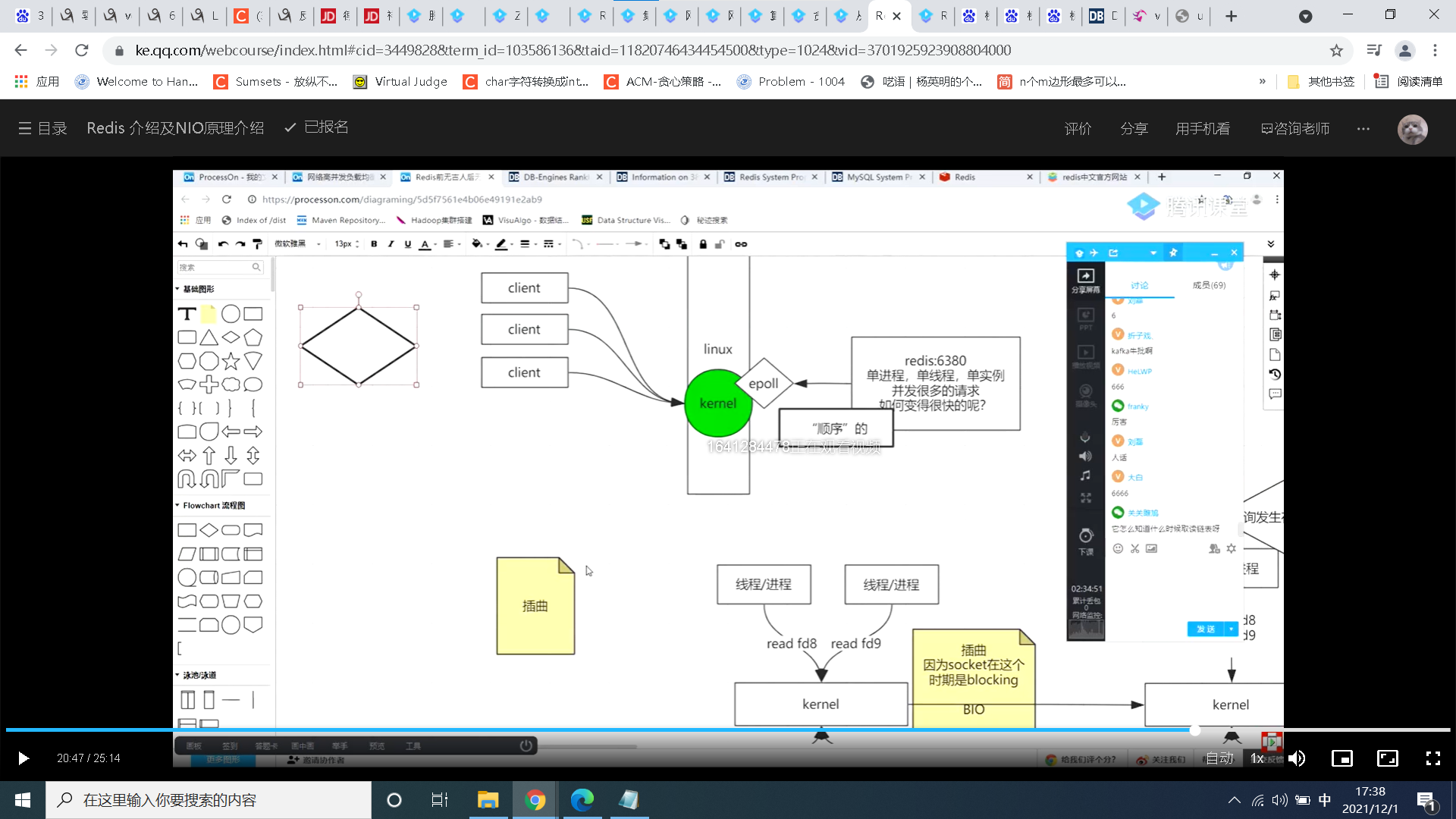Open the Virtual Judge bookmark
The height and width of the screenshot is (819, 1456).
pyautogui.click(x=400, y=81)
